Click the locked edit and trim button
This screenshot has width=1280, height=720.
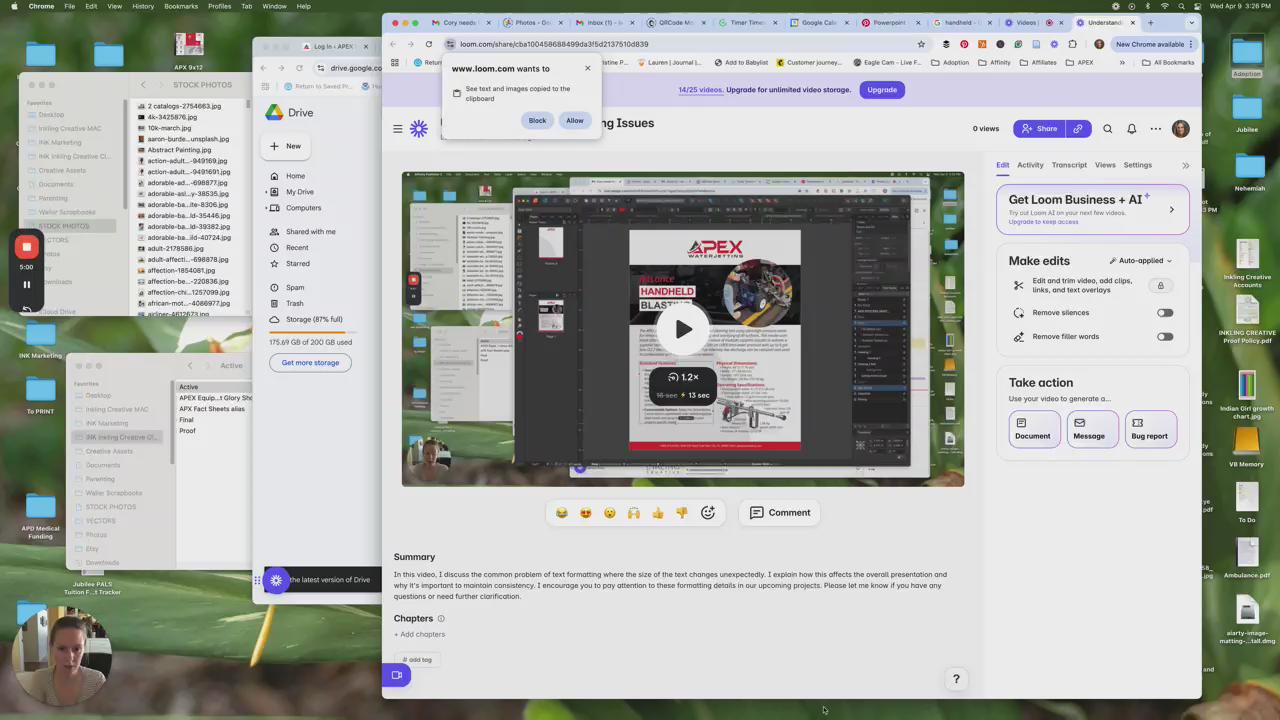tap(1160, 286)
